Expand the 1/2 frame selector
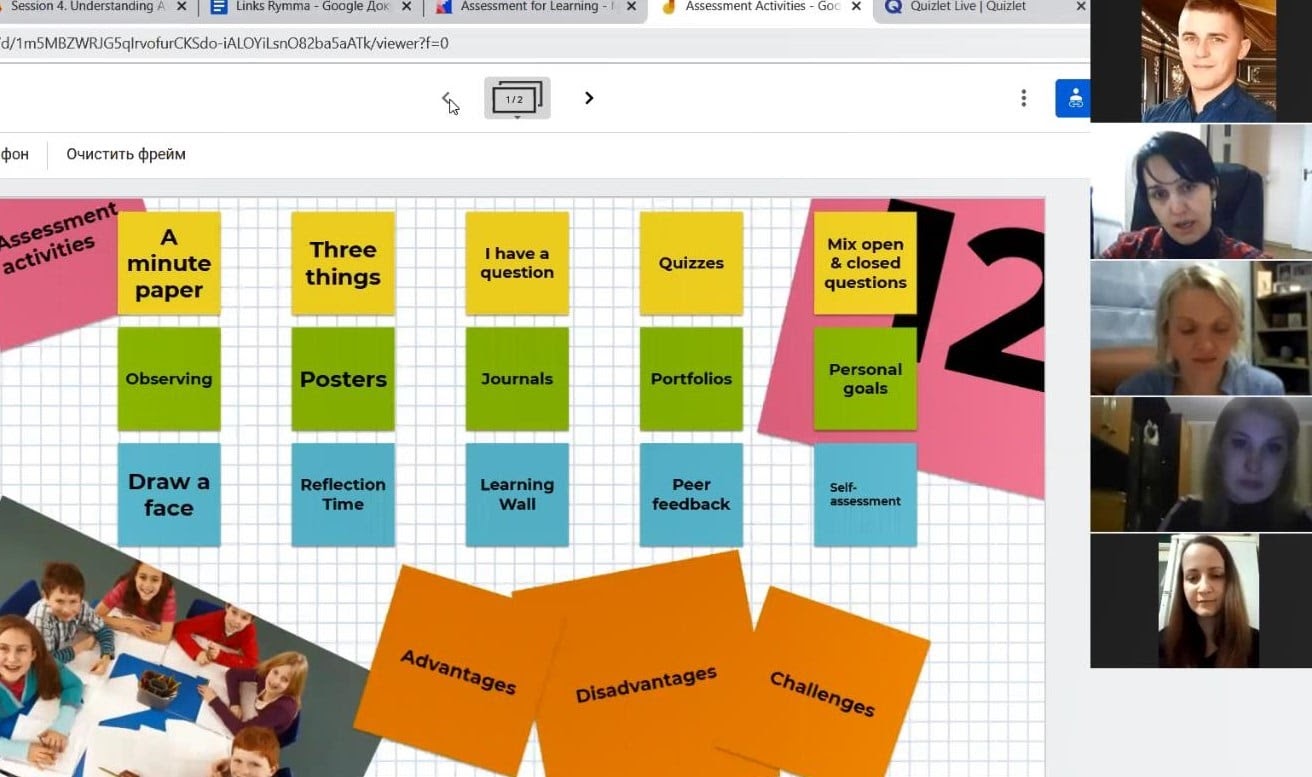1312x777 pixels. pos(517,99)
